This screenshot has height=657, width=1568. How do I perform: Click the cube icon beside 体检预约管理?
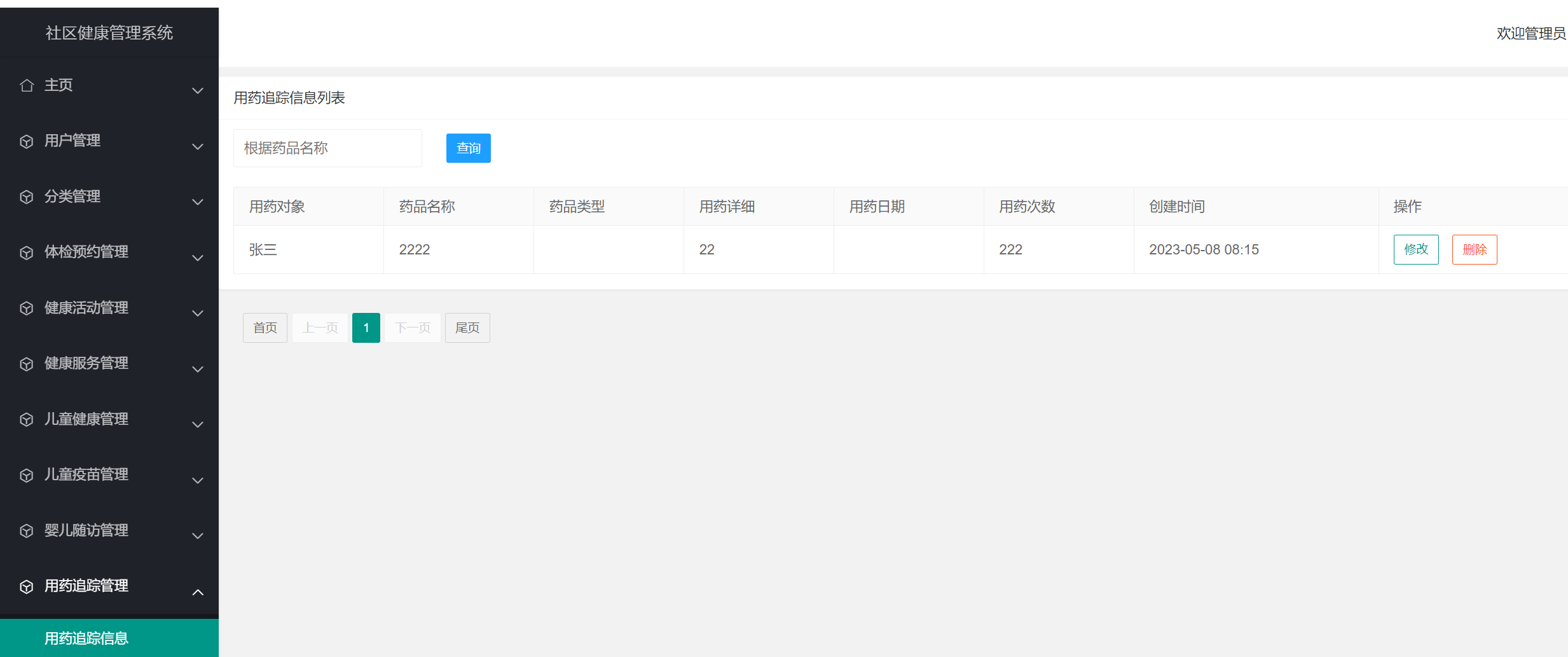point(27,252)
